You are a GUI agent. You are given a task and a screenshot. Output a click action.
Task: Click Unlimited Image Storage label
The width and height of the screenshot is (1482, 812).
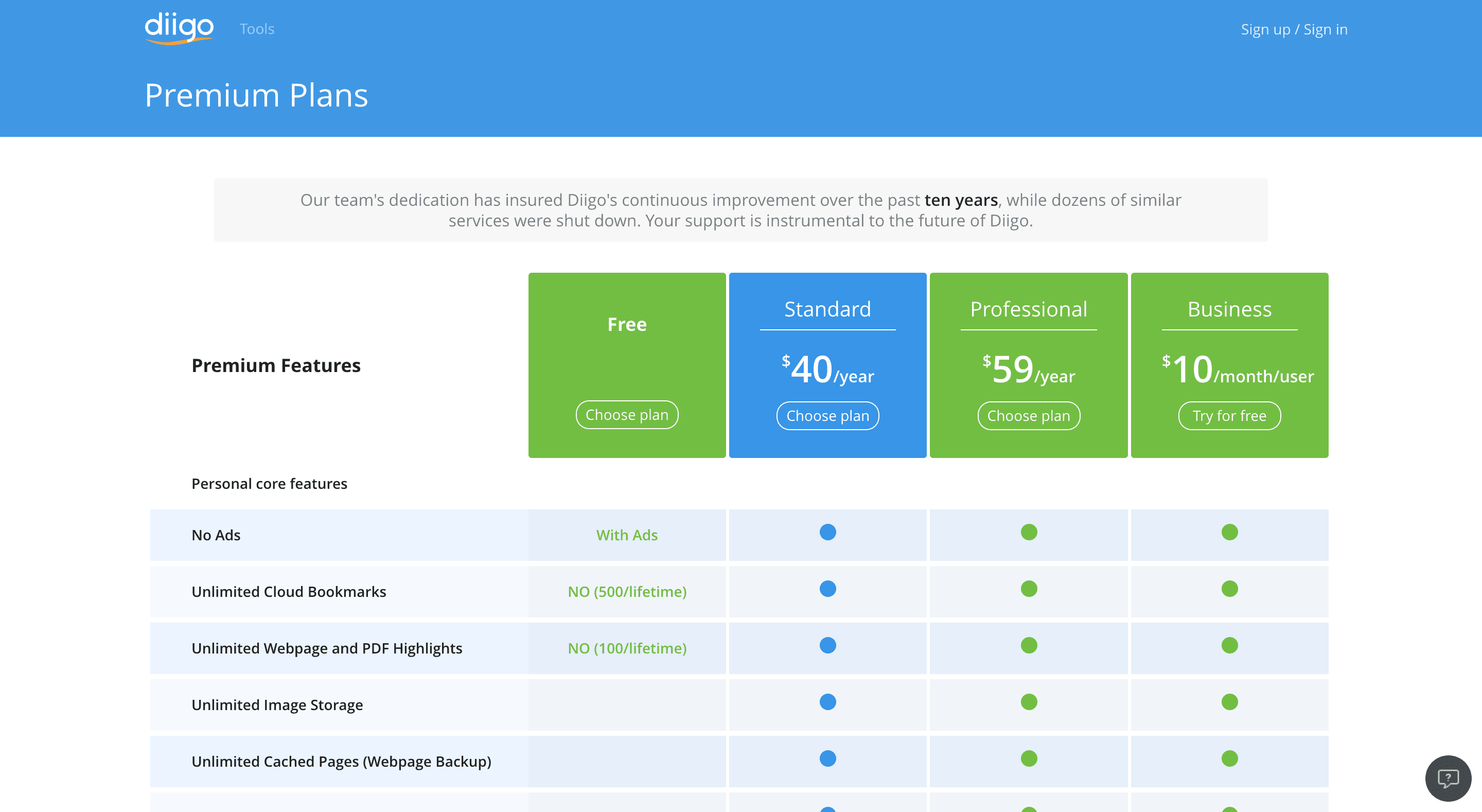click(277, 704)
